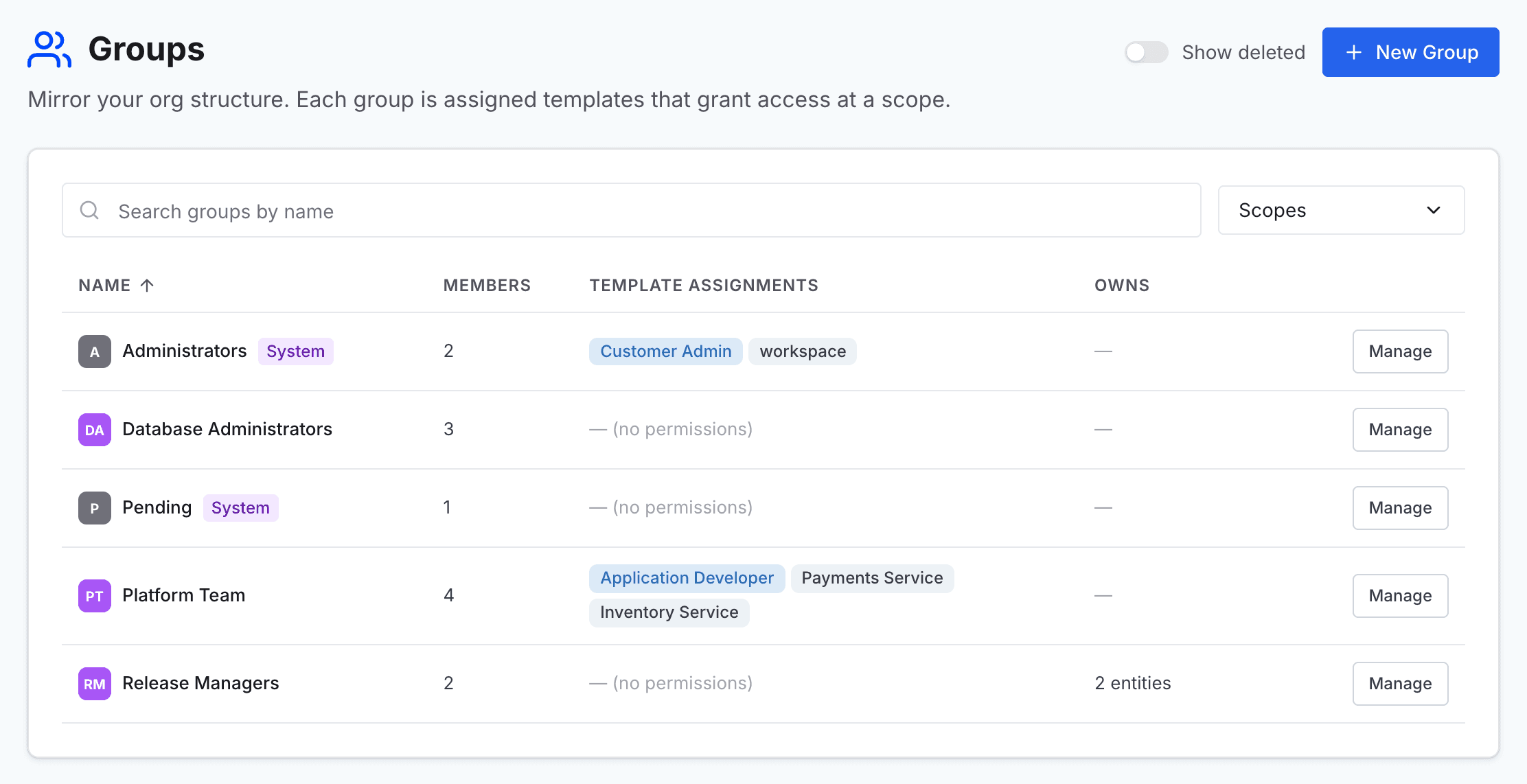Click the OWNS column header
The width and height of the screenshot is (1527, 784).
(x=1122, y=286)
